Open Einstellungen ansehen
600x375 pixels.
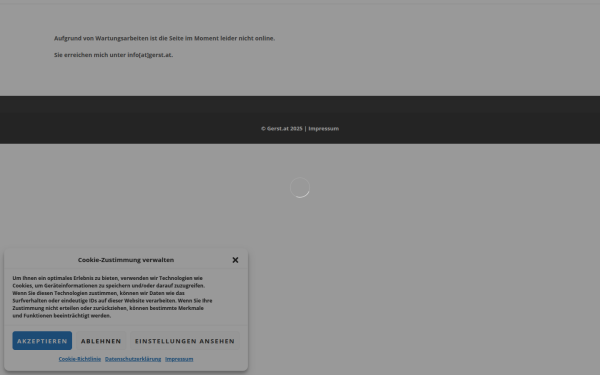click(x=185, y=341)
